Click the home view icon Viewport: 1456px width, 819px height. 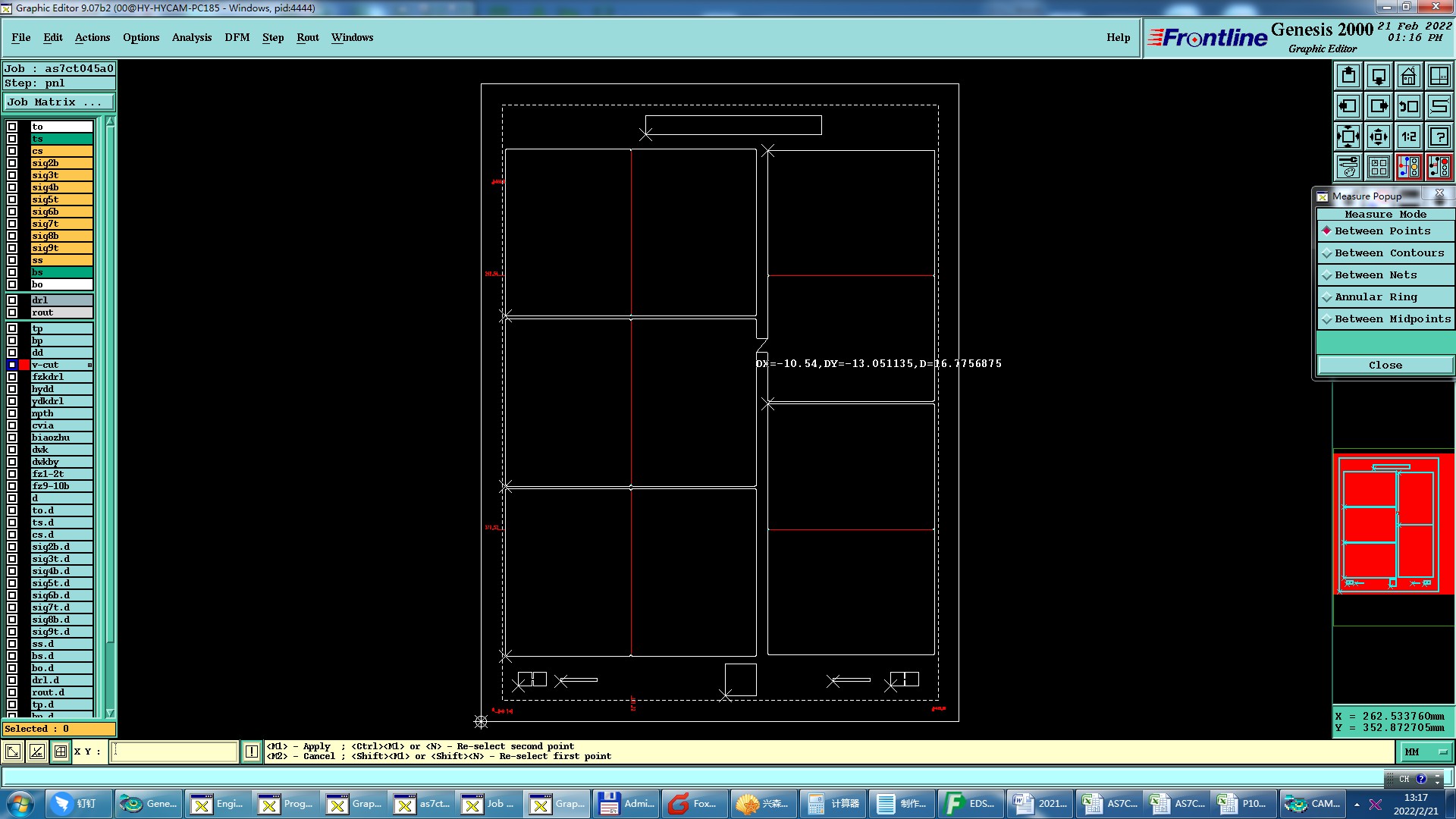1408,76
